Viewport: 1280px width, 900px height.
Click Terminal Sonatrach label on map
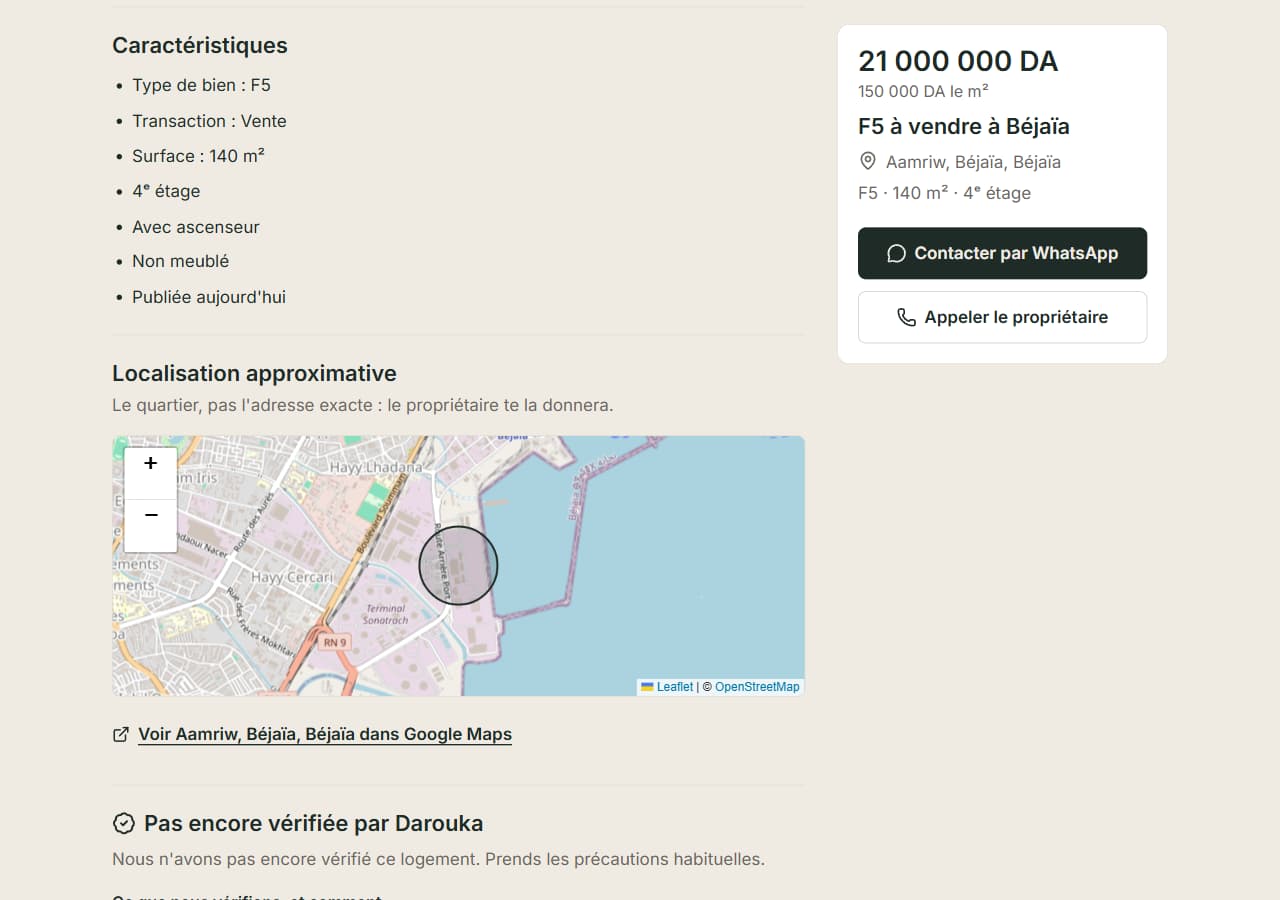pyautogui.click(x=386, y=614)
